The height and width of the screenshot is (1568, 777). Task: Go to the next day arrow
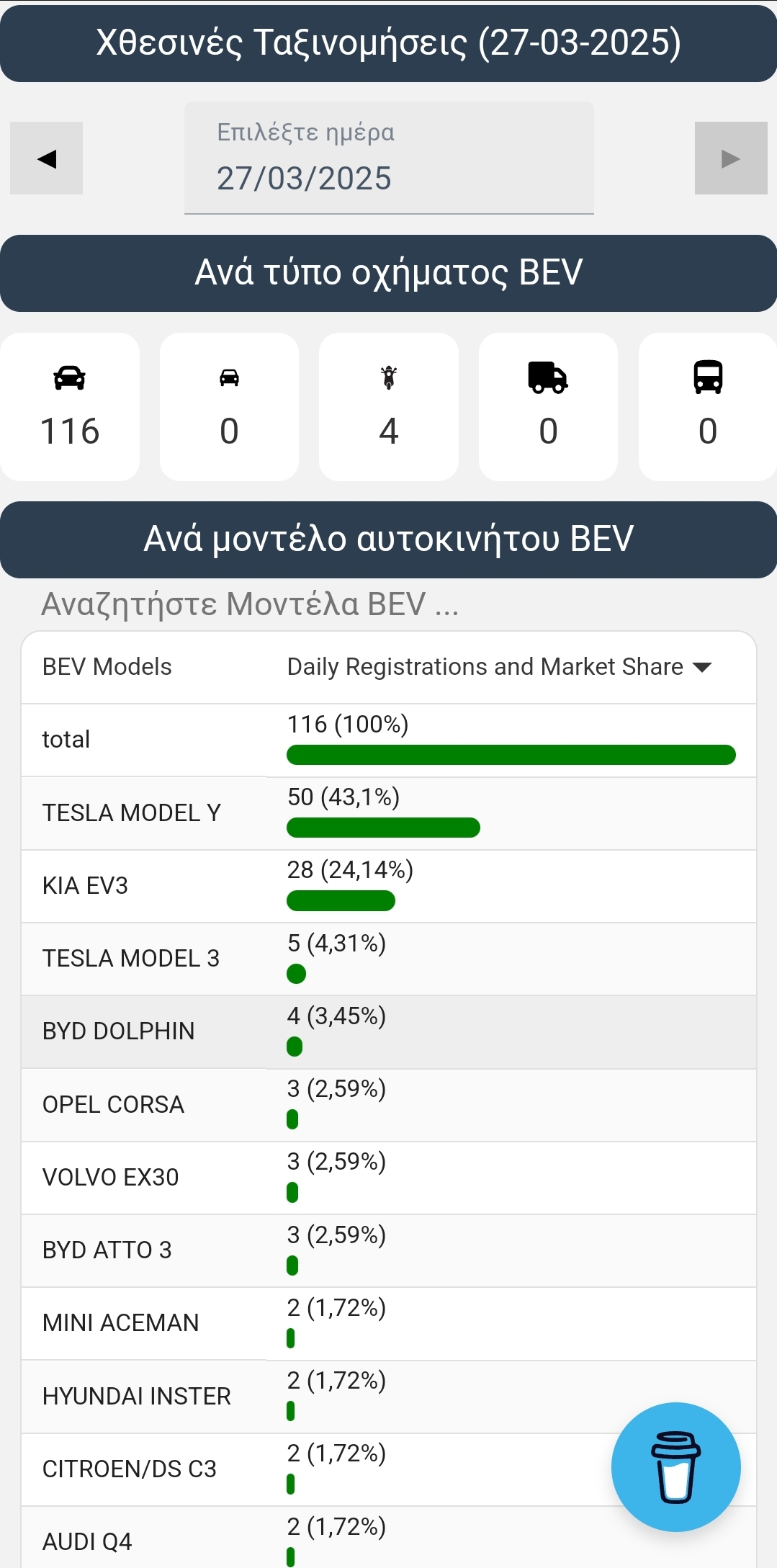(731, 158)
